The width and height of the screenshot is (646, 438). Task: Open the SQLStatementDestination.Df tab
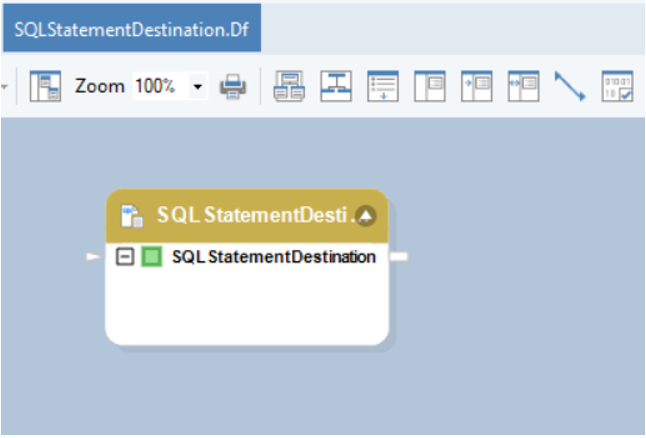[130, 26]
